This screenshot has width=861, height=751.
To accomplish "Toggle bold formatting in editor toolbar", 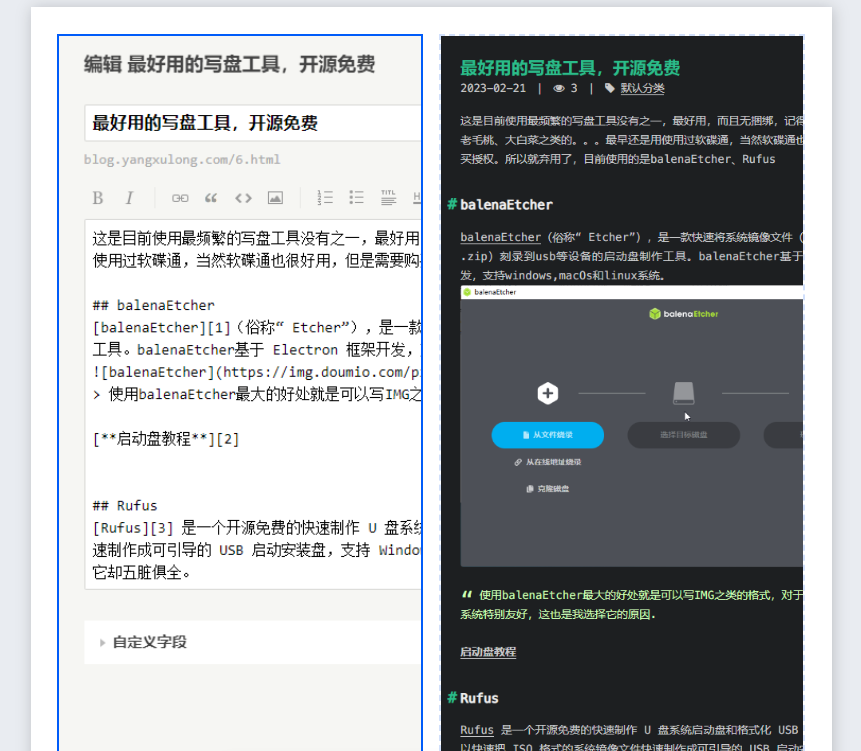I will [x=98, y=198].
